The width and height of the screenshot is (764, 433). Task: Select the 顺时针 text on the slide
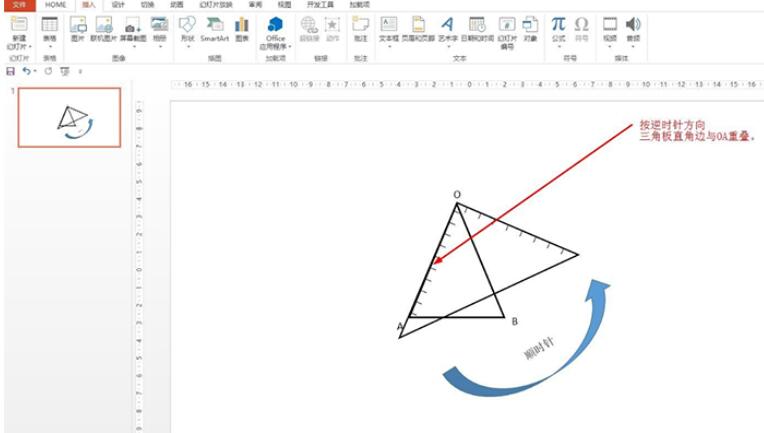539,349
